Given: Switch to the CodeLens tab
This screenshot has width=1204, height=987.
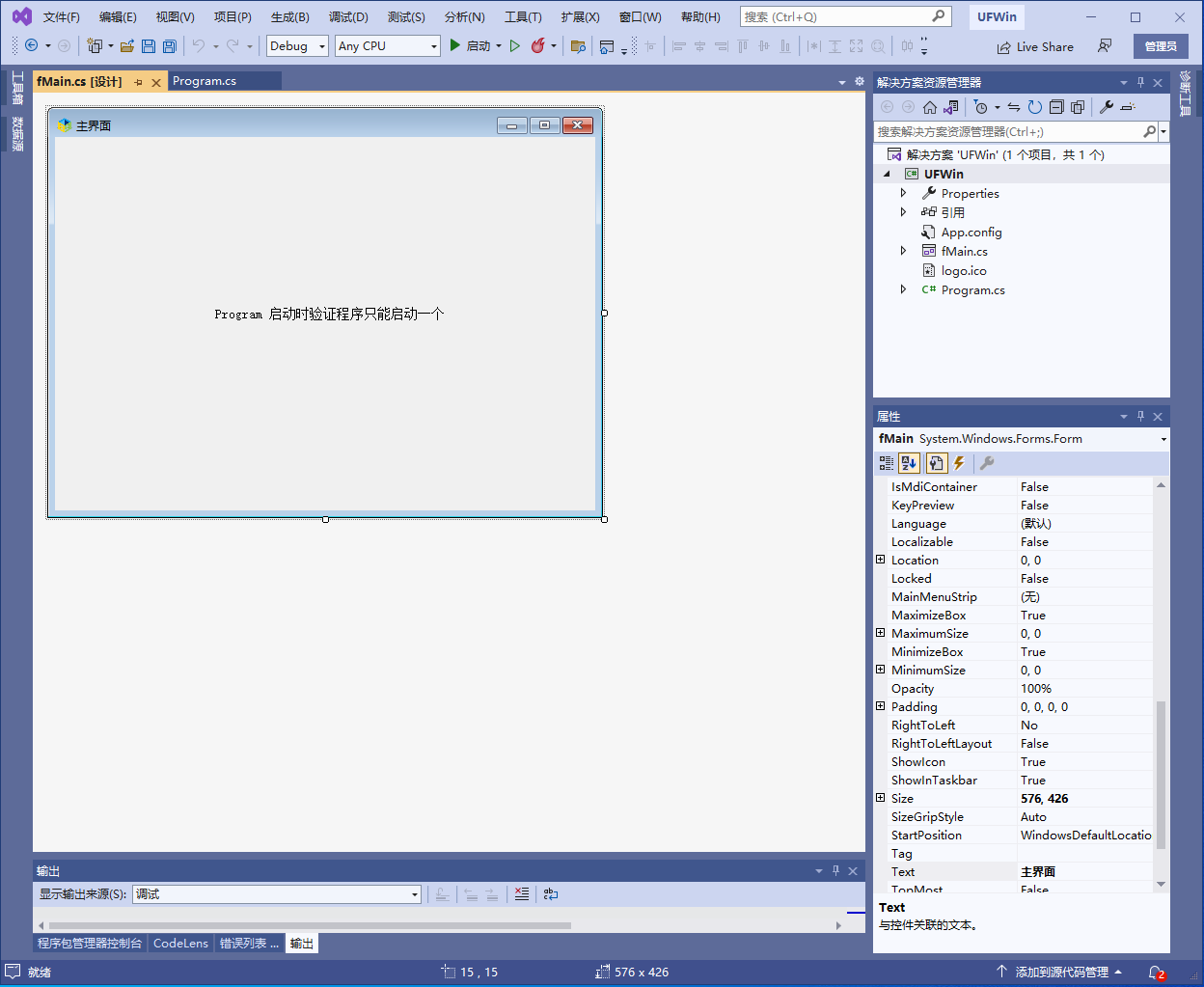Looking at the screenshot, I should click(x=180, y=944).
